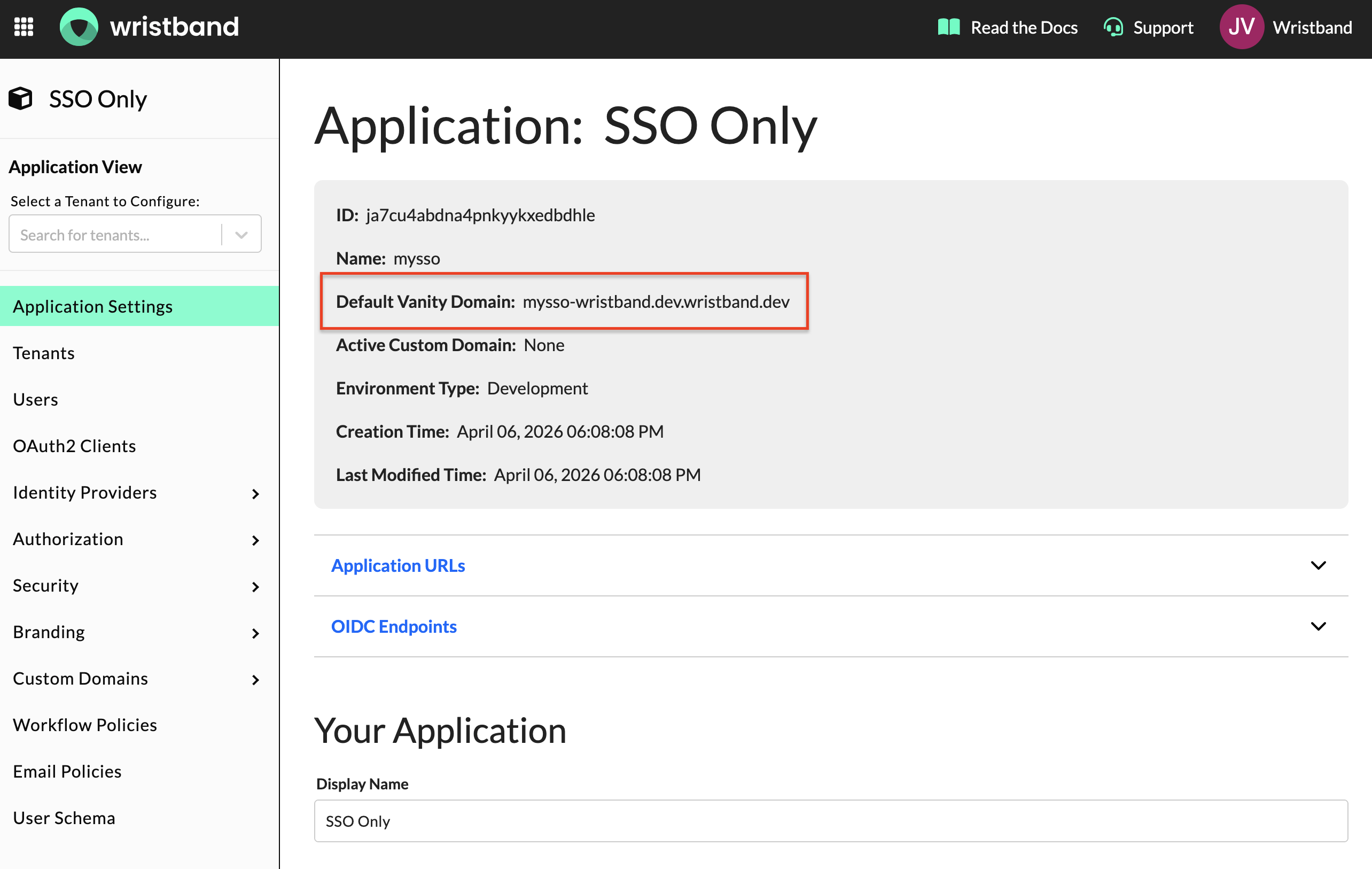Open Workflow Policies
Screen dimensions: 1372x869
coord(85,725)
